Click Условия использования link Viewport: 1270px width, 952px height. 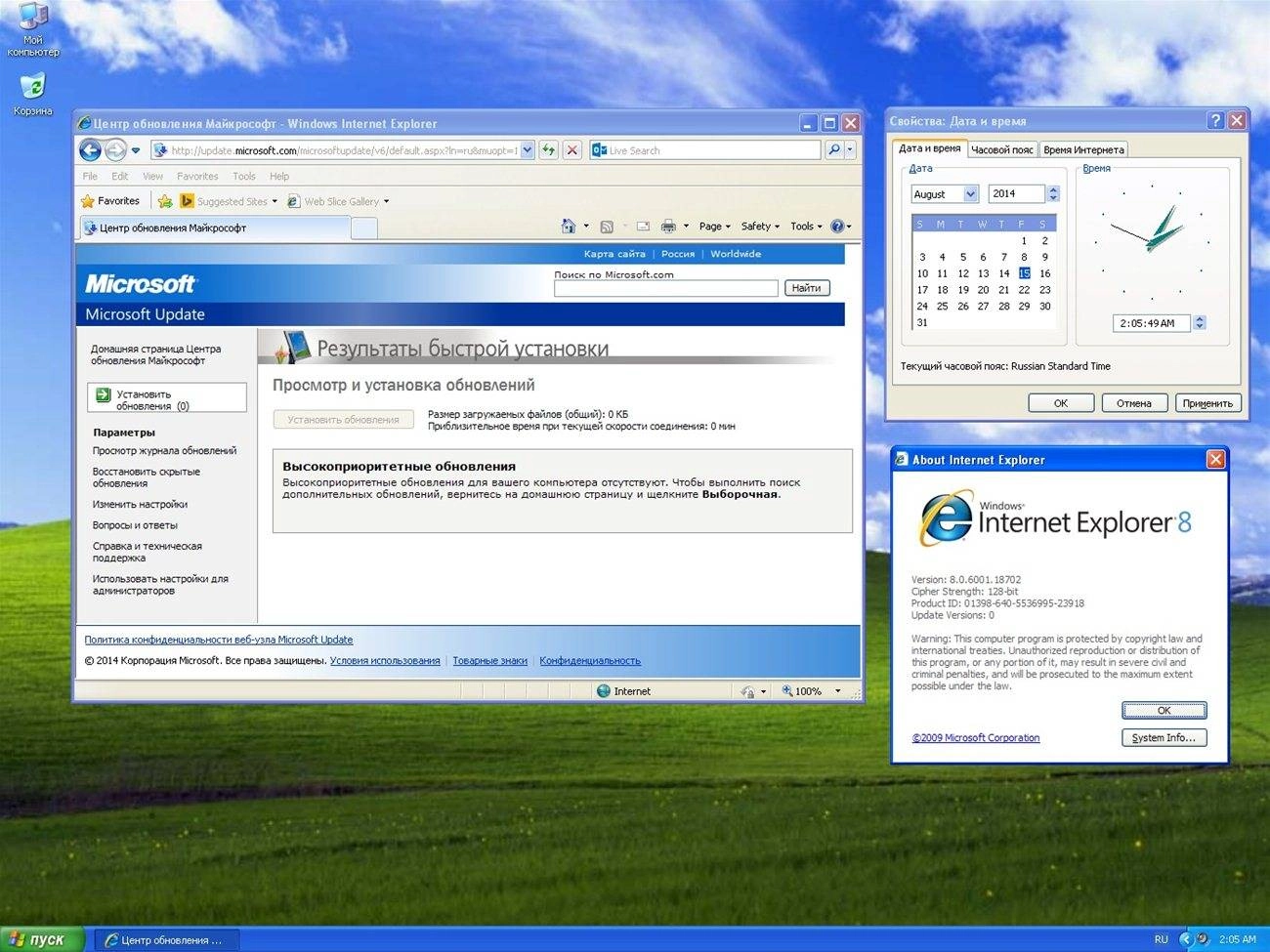tap(385, 661)
